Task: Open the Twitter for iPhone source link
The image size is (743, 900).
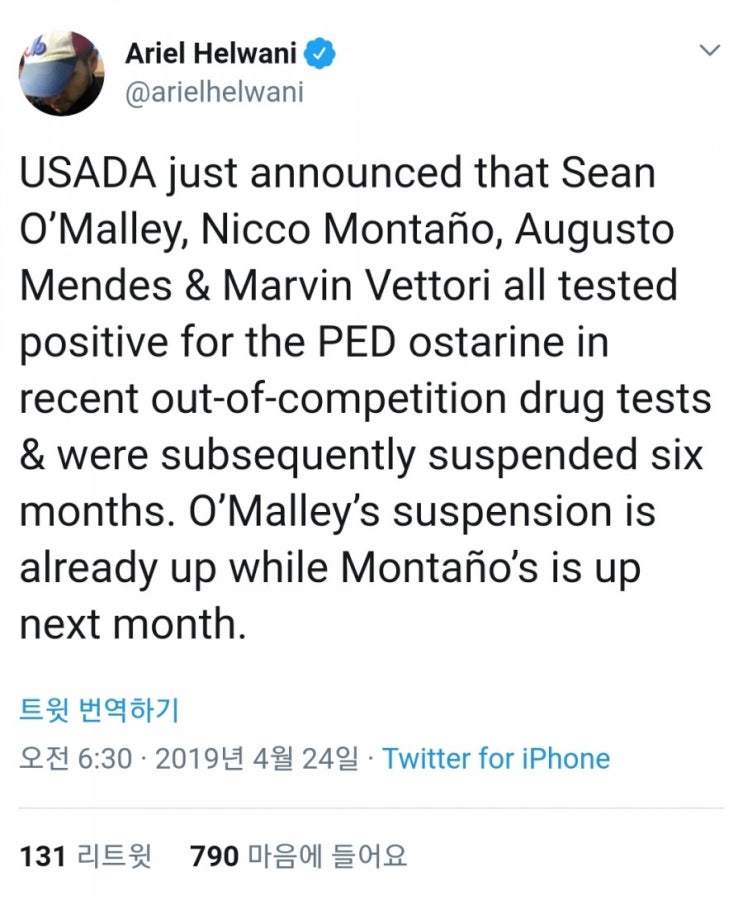Action: [496, 758]
